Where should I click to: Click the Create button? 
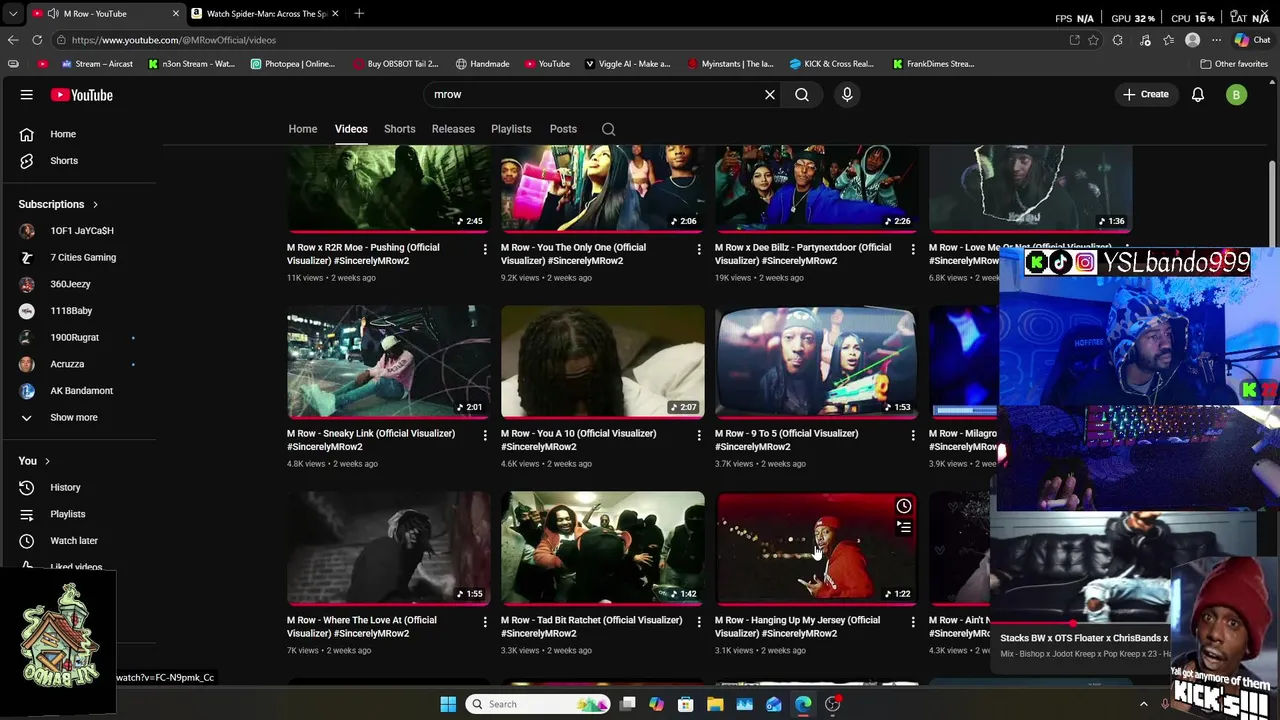(x=1146, y=95)
